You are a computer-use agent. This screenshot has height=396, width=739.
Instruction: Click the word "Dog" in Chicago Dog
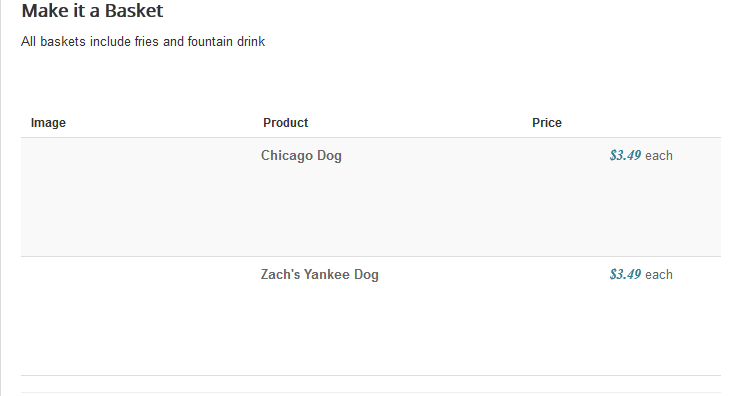(329, 156)
